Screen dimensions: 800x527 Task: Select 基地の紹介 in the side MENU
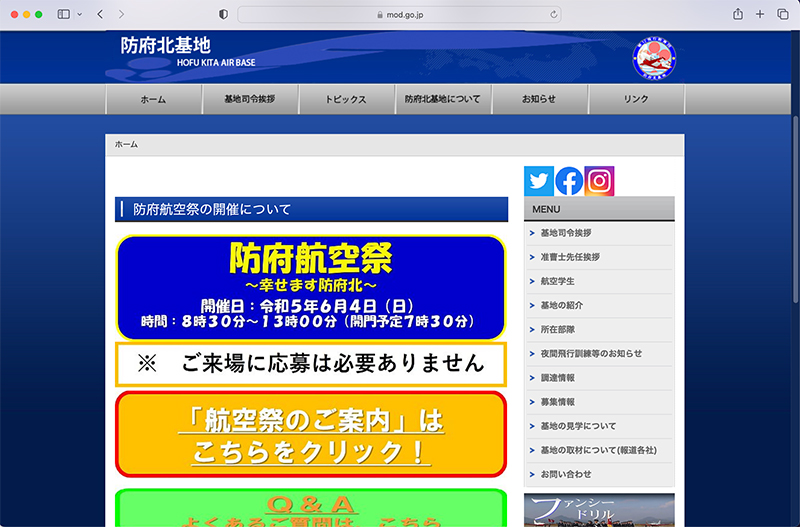tap(599, 305)
